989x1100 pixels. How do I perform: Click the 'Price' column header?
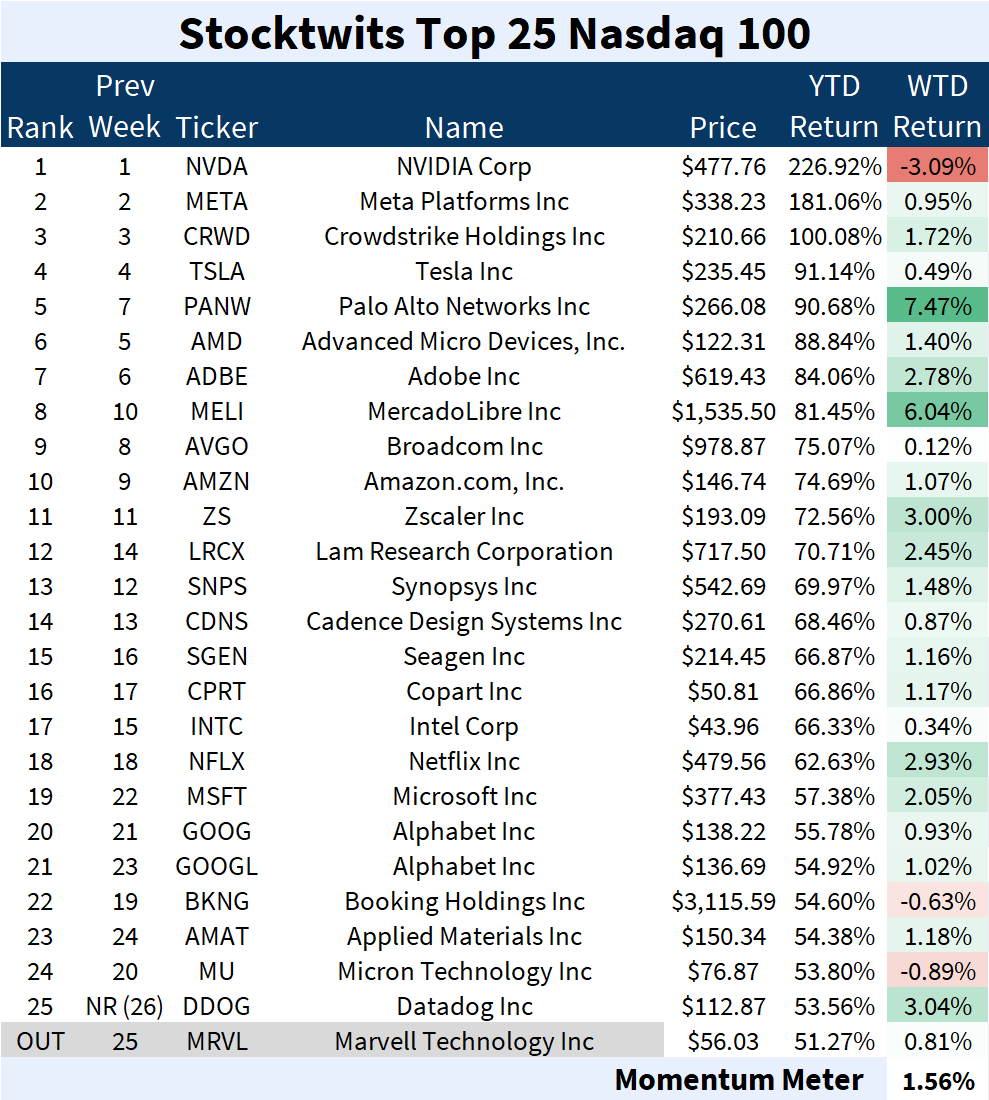coord(723,128)
